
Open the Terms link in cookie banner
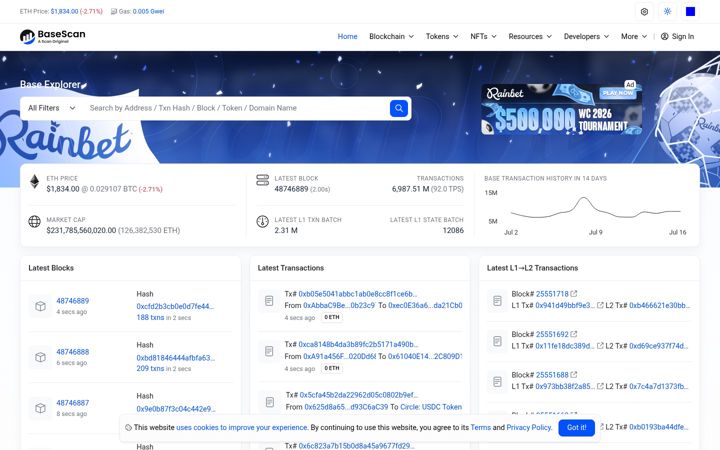pyautogui.click(x=480, y=428)
